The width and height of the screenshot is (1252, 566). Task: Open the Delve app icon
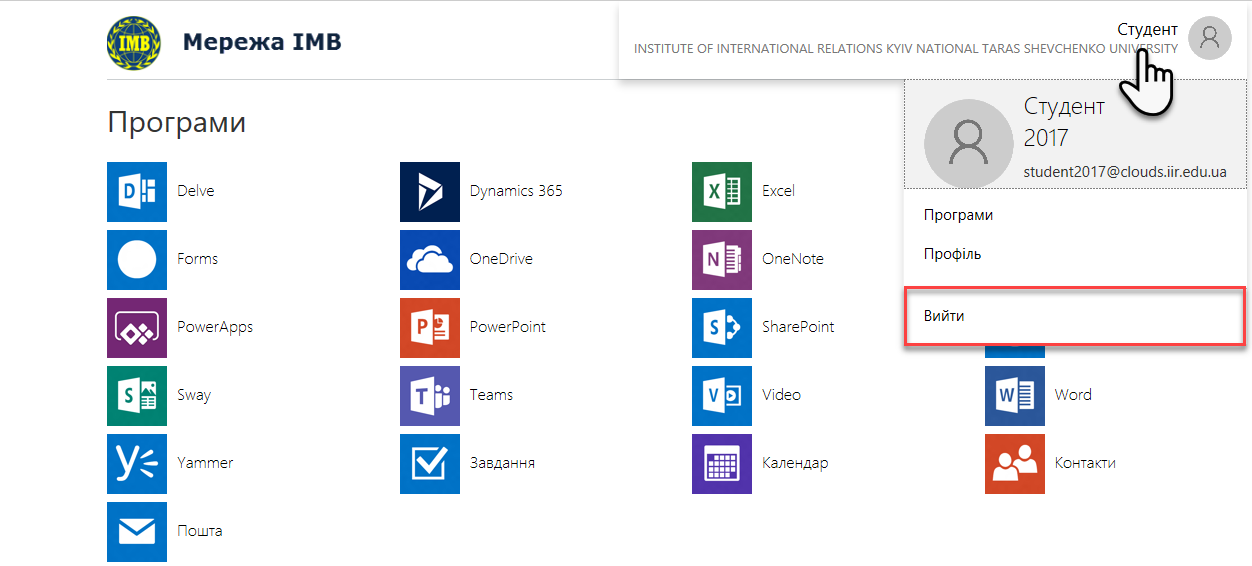pyautogui.click(x=137, y=191)
